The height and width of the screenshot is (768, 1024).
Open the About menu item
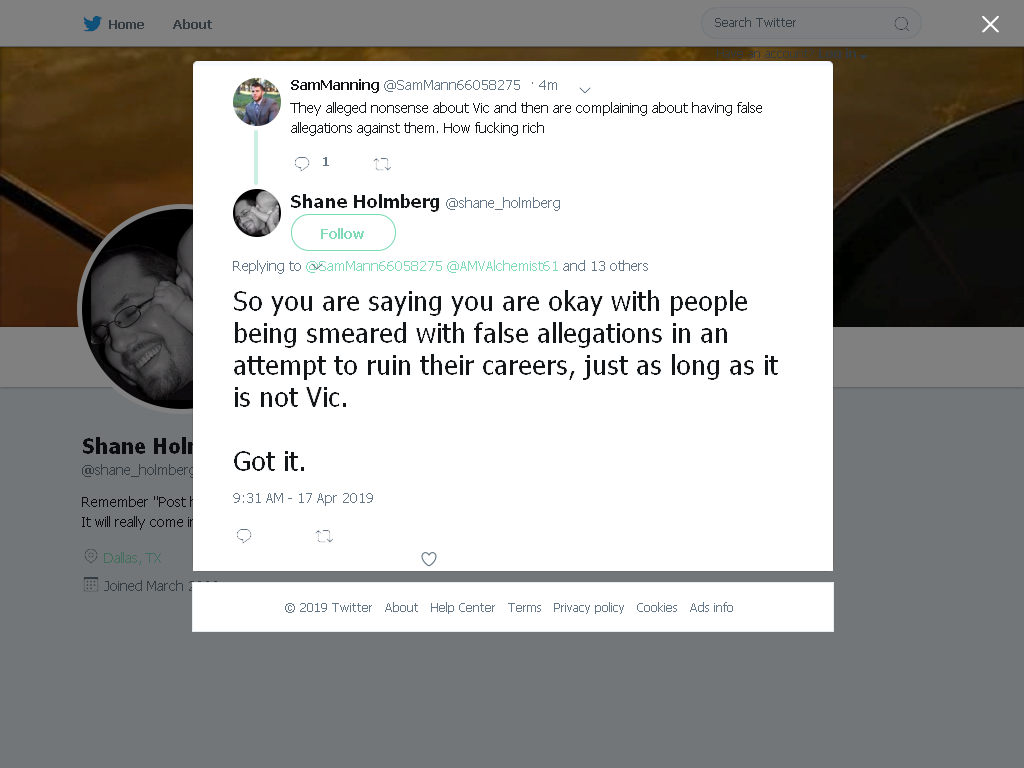click(x=192, y=24)
